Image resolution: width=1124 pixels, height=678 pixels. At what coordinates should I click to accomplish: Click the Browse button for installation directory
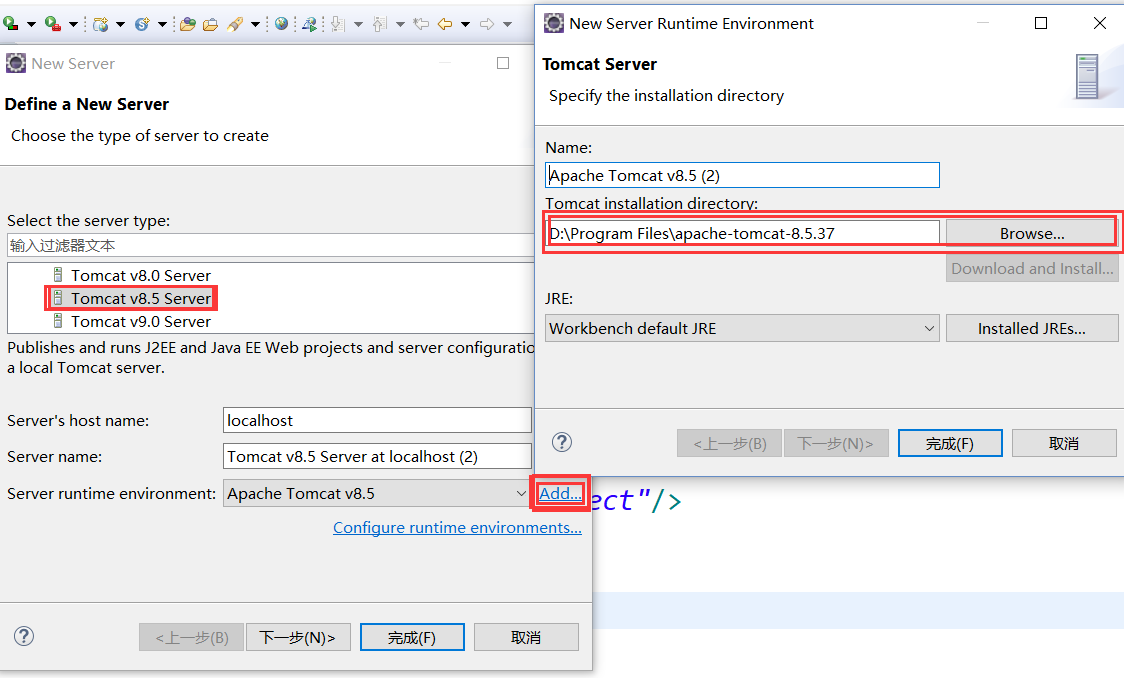(1031, 231)
